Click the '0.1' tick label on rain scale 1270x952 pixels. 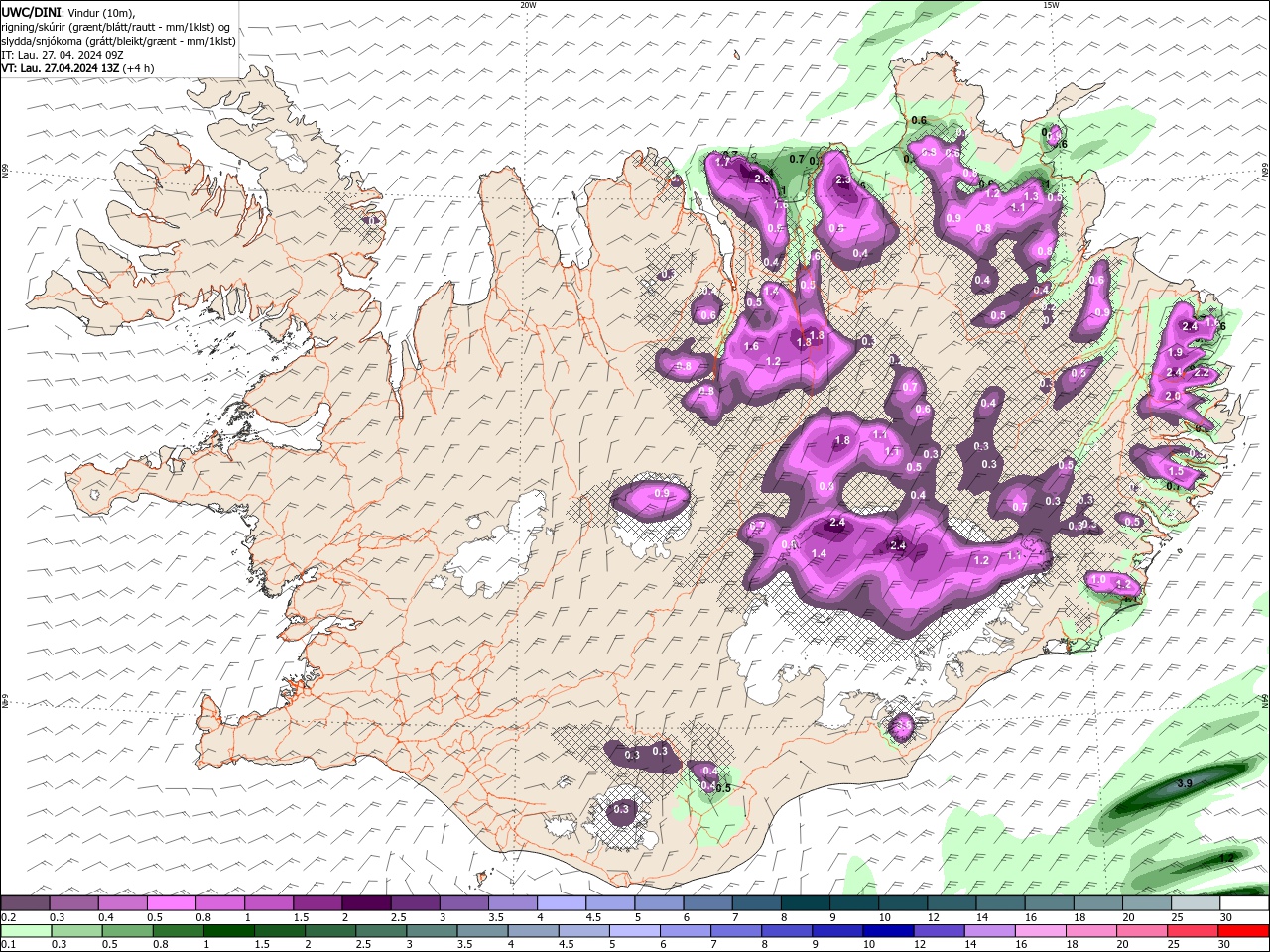(8, 945)
